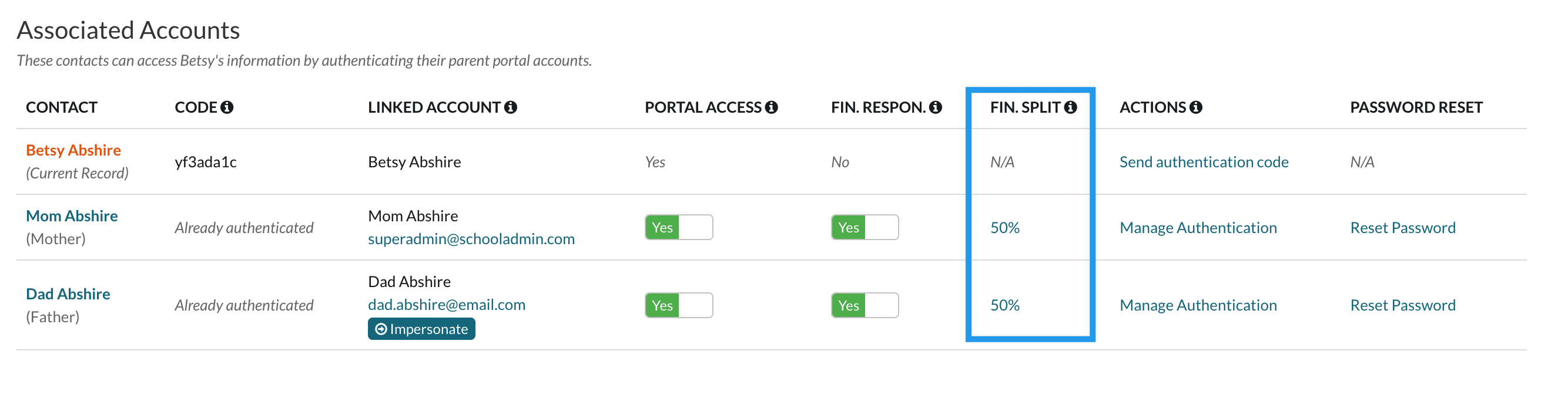The height and width of the screenshot is (398, 1568).
Task: Open Dad Abshire's contact link
Action: click(x=68, y=294)
